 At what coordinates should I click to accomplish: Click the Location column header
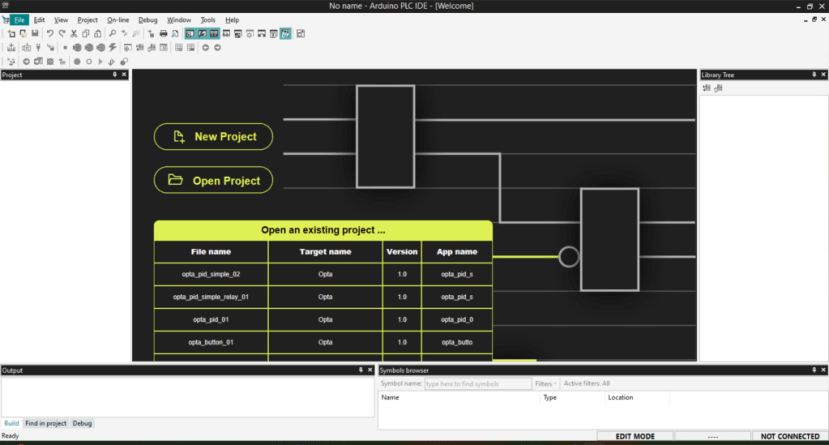pyautogui.click(x=637, y=397)
